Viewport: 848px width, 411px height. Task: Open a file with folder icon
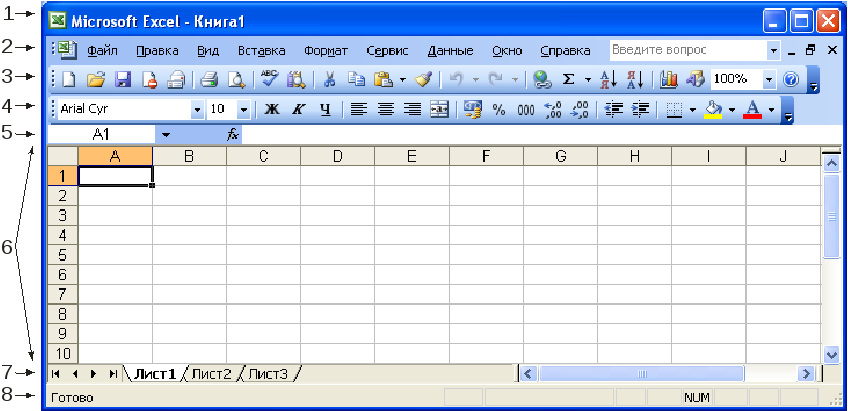pyautogui.click(x=96, y=79)
